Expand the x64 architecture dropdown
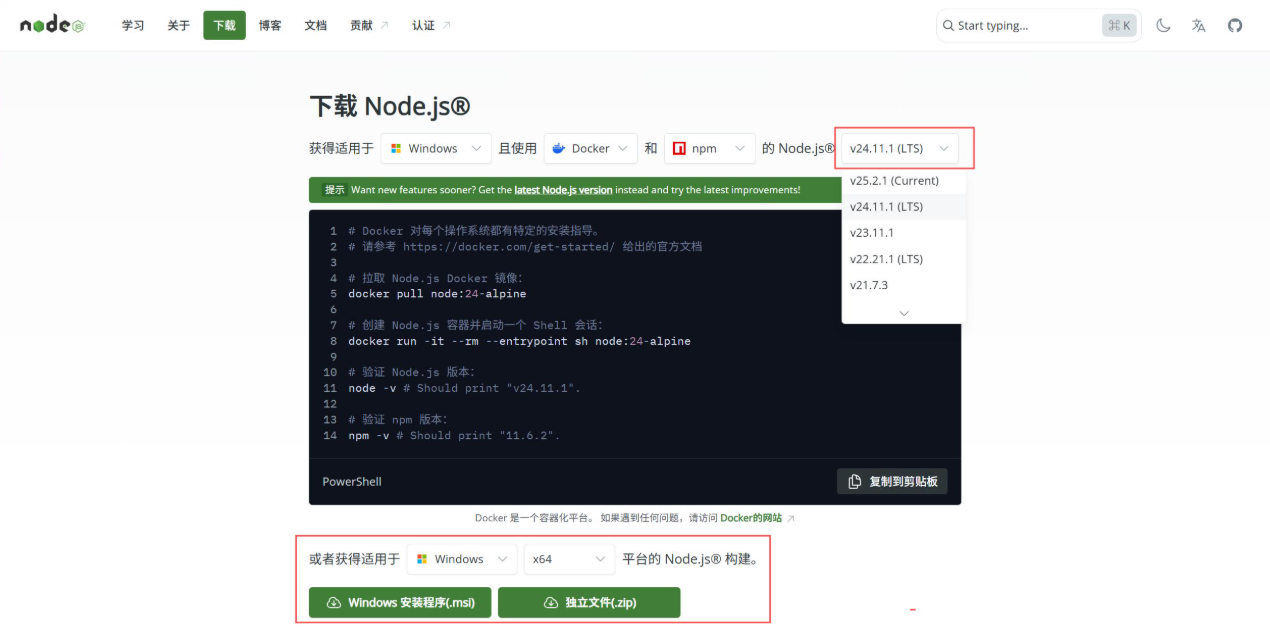This screenshot has width=1270, height=638. (569, 559)
